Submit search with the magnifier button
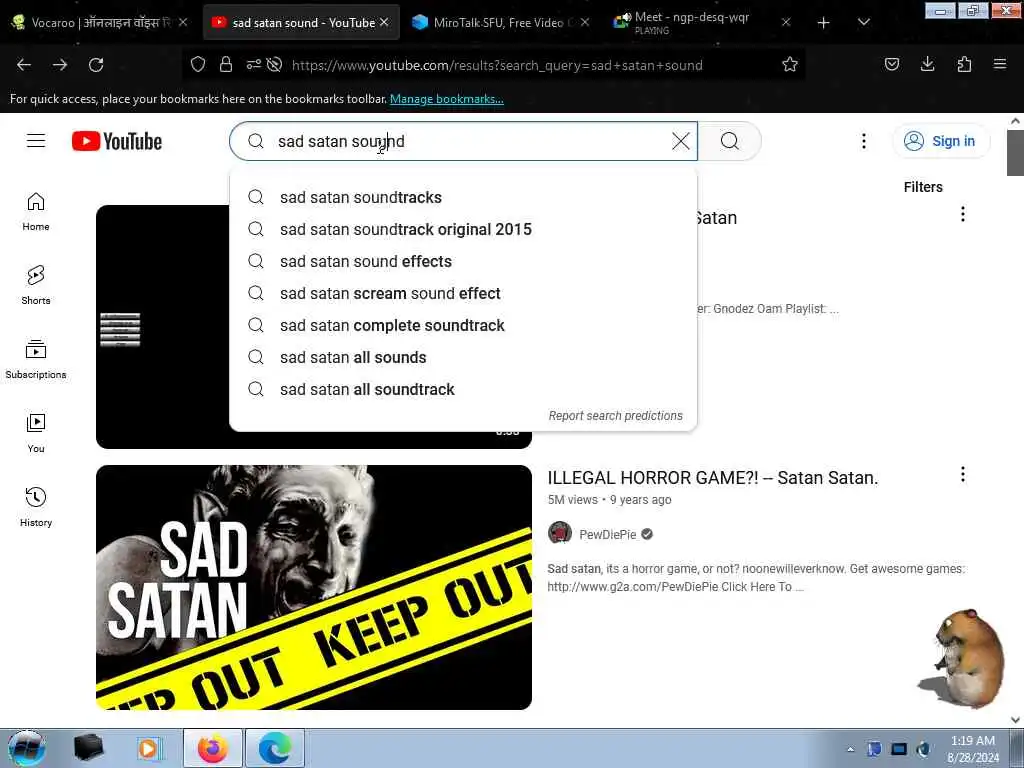Image resolution: width=1024 pixels, height=768 pixels. pyautogui.click(x=729, y=141)
